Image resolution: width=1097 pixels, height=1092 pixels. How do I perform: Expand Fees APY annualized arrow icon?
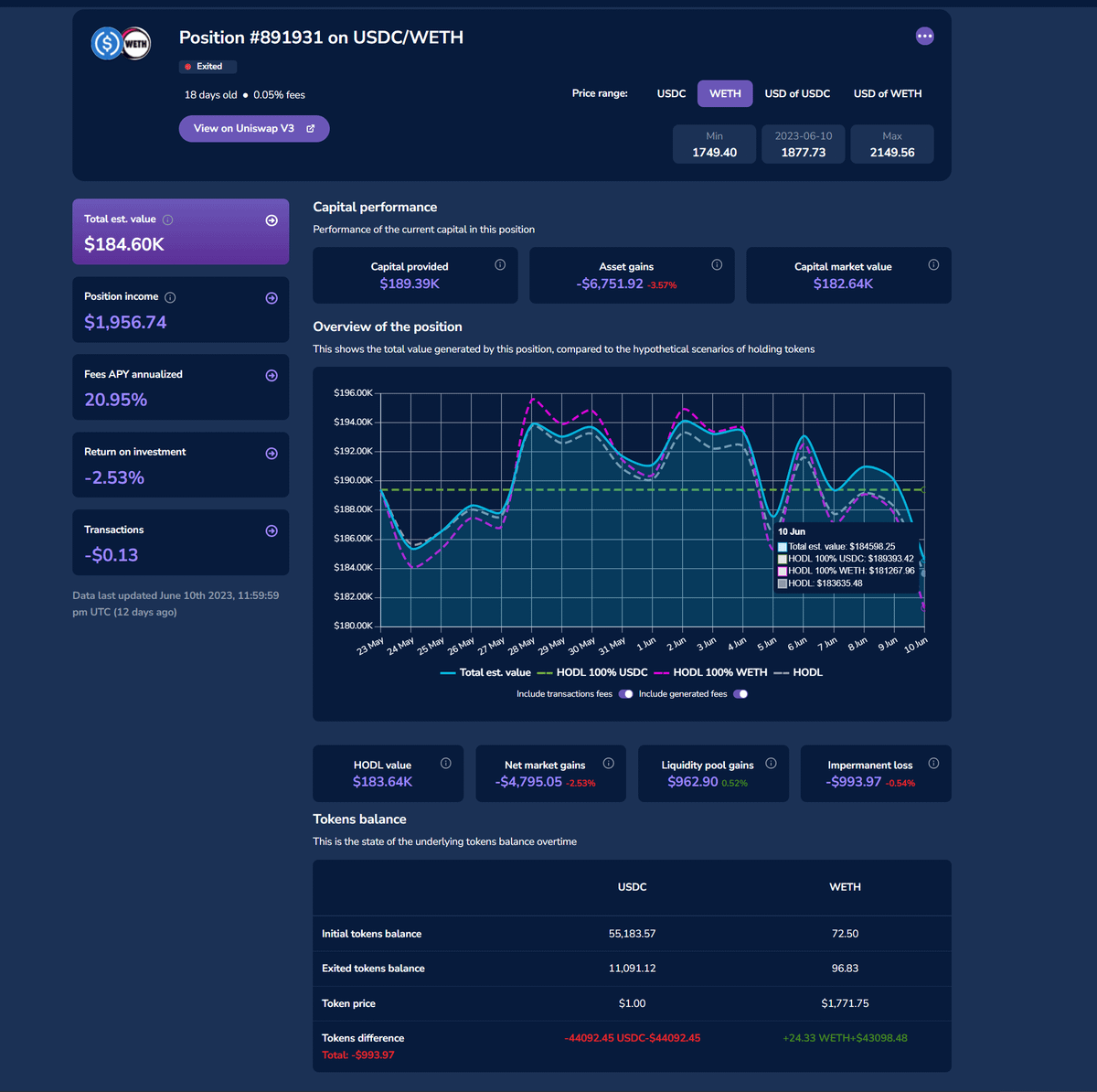tap(272, 376)
